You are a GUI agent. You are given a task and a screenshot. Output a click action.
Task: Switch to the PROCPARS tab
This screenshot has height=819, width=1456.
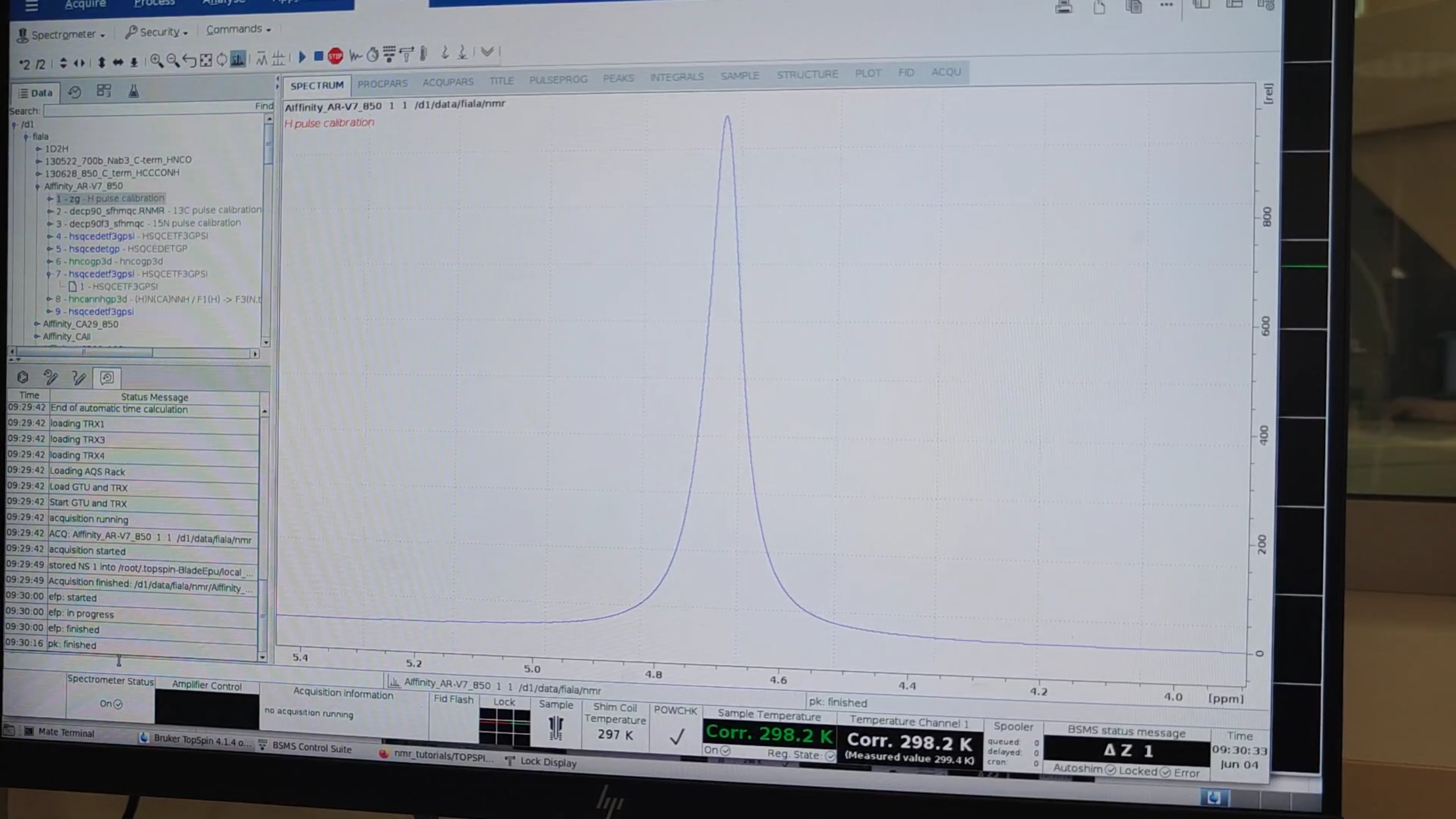point(382,84)
